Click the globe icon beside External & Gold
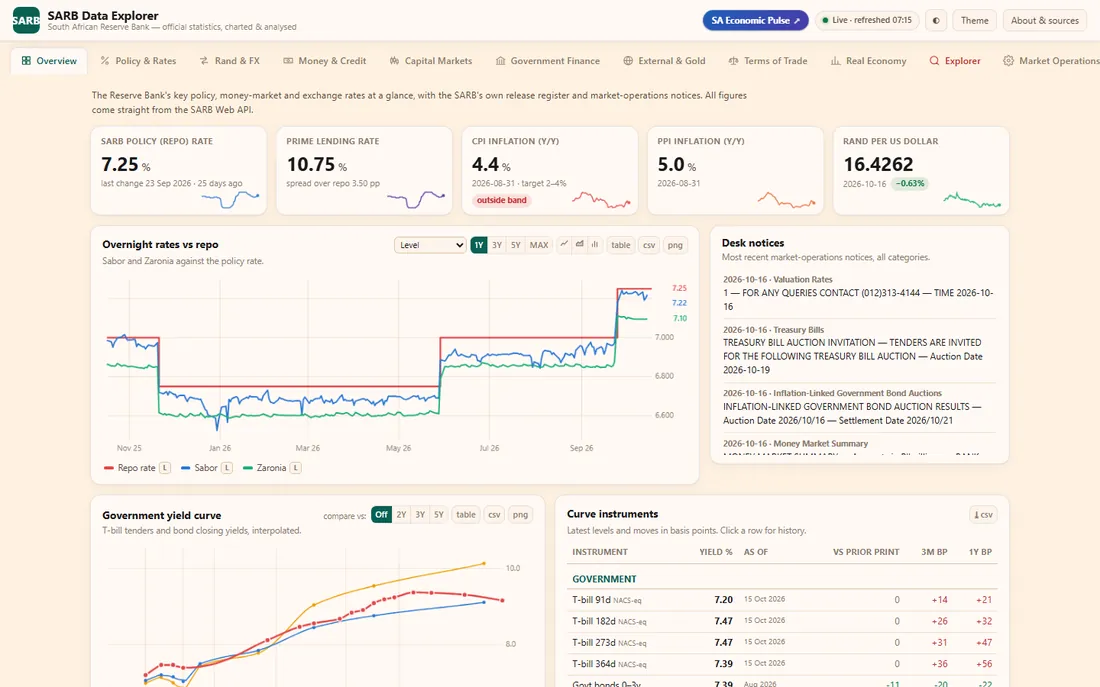 (628, 61)
